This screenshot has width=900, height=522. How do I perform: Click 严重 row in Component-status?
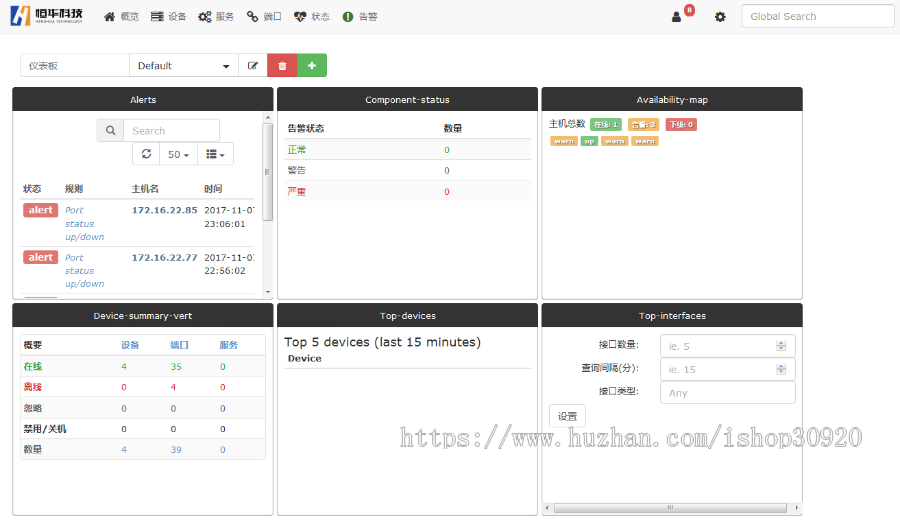coord(408,191)
